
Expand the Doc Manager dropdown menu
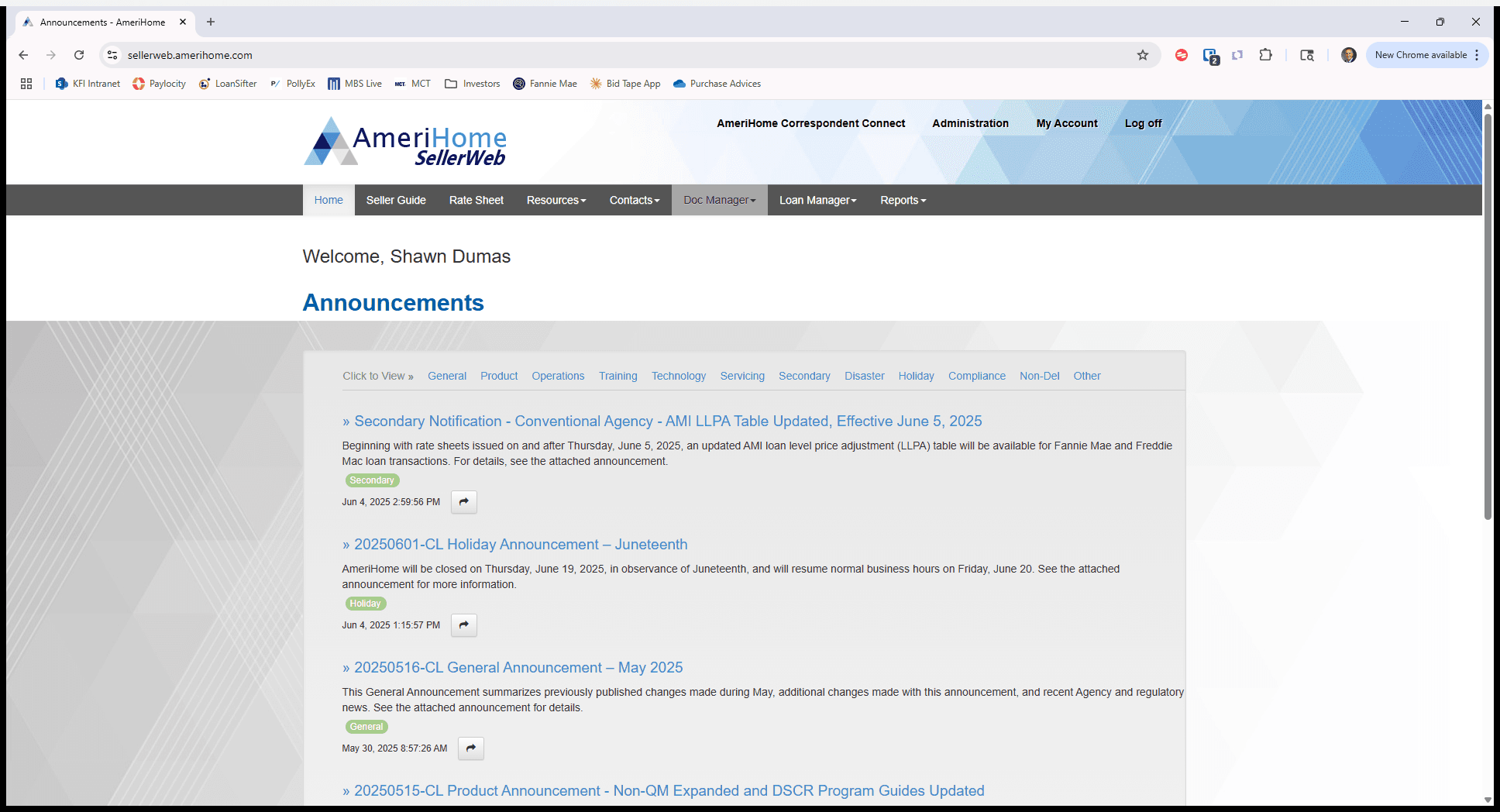720,200
